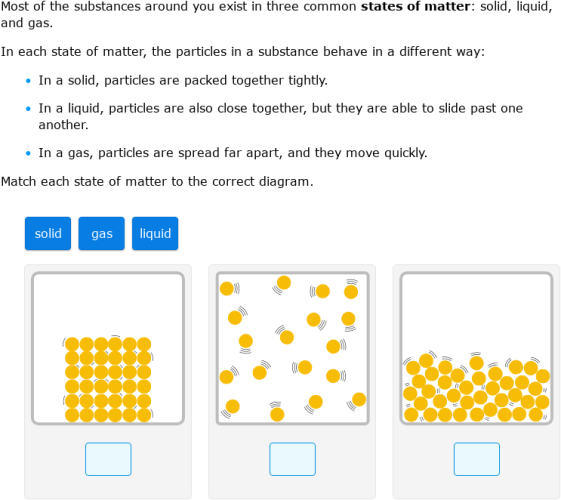This screenshot has width=561, height=500.
Task: Click sentence starting "In each state of matter"
Action: tap(243, 52)
